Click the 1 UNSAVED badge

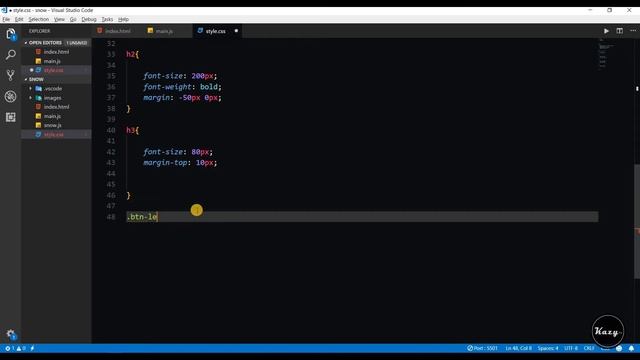click(x=77, y=42)
